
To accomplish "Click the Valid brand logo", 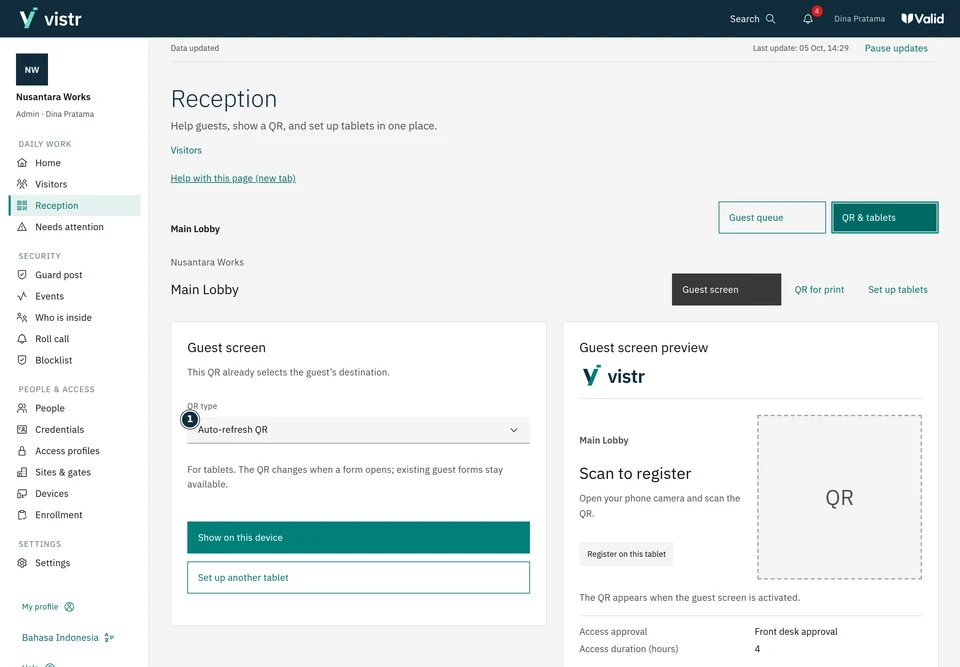I will click(923, 19).
